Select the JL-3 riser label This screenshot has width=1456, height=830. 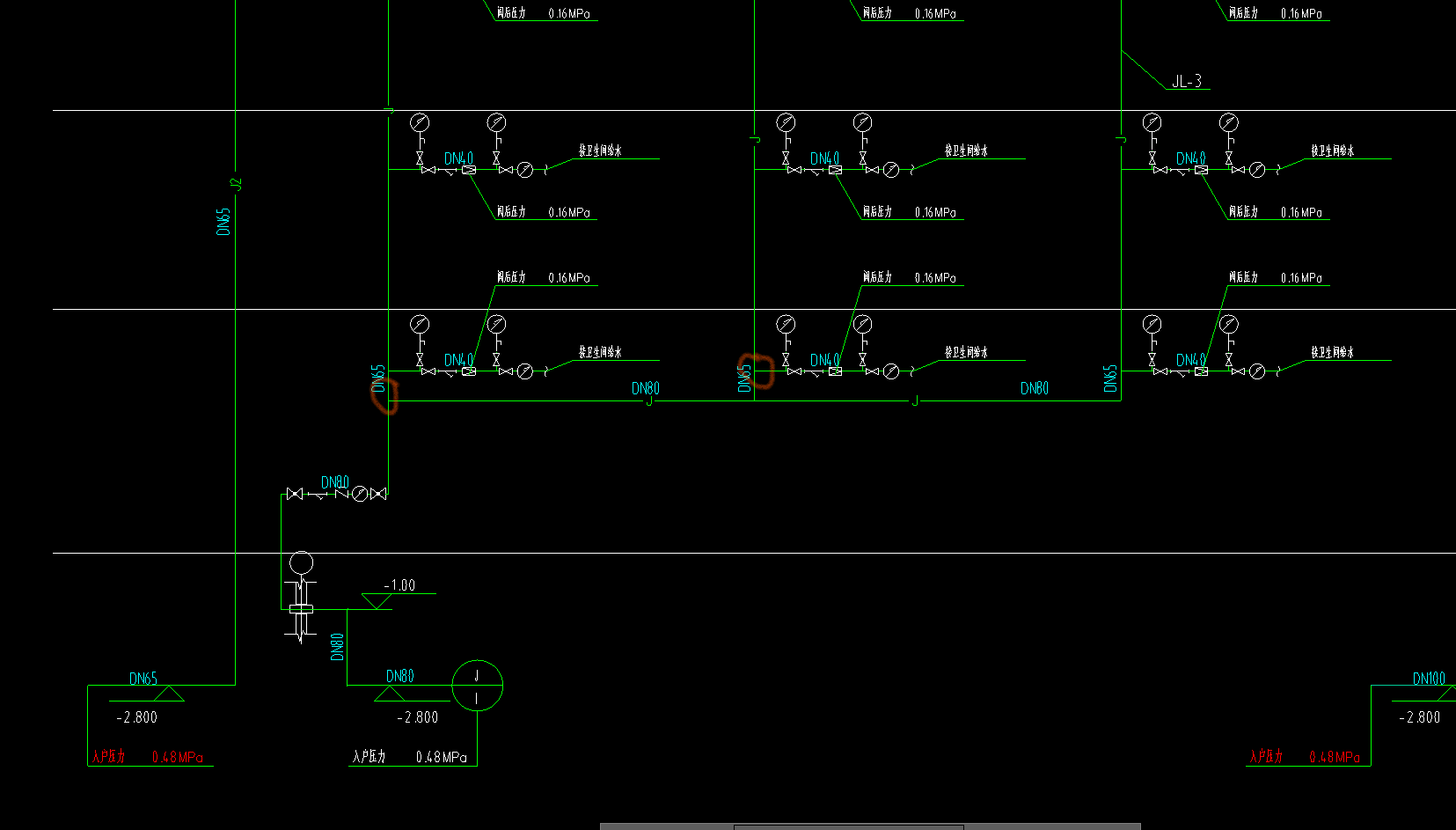pos(1186,82)
